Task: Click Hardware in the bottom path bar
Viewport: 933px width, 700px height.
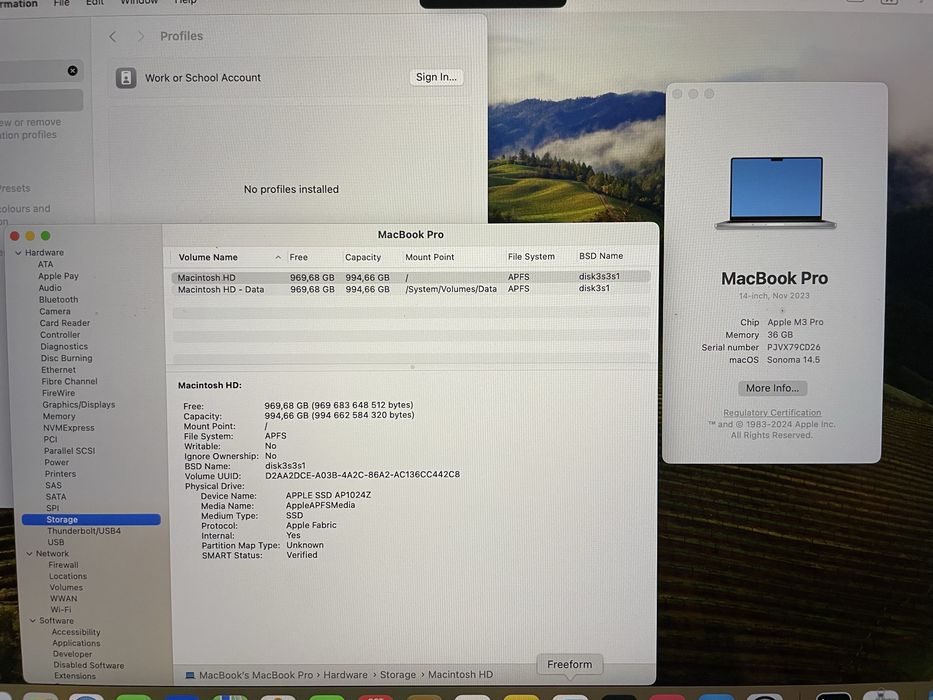Action: (345, 675)
